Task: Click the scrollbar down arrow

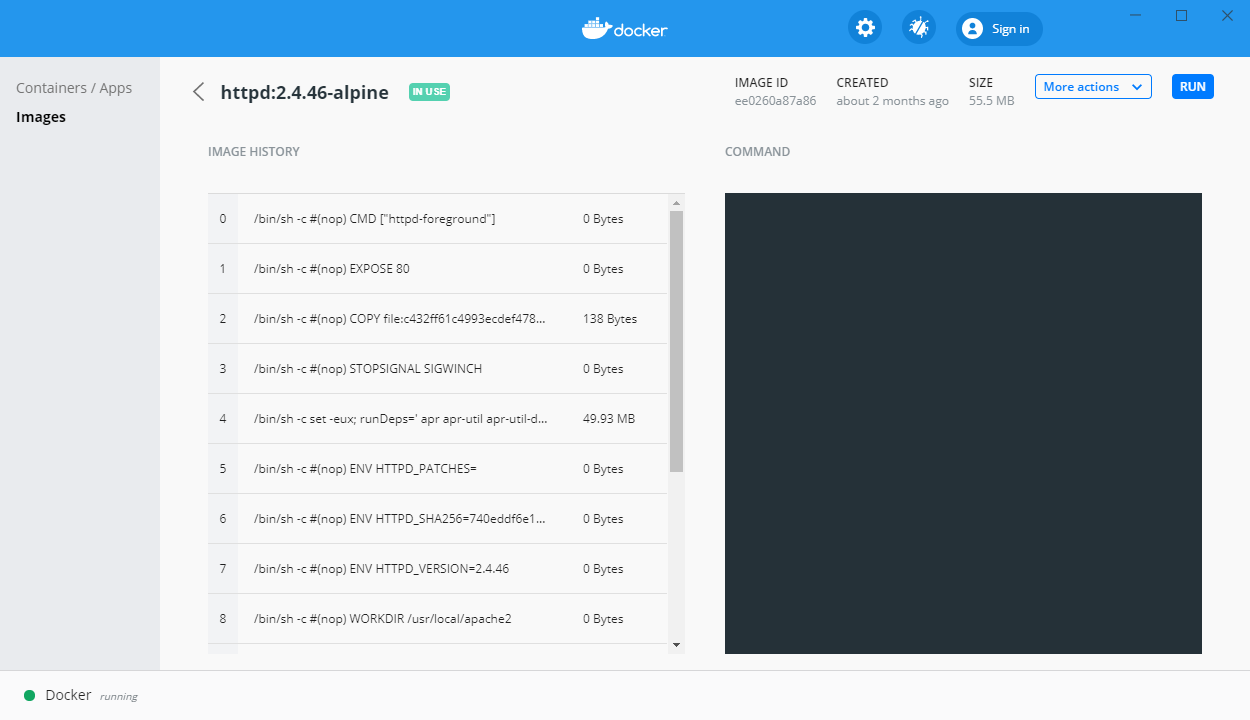Action: click(676, 645)
